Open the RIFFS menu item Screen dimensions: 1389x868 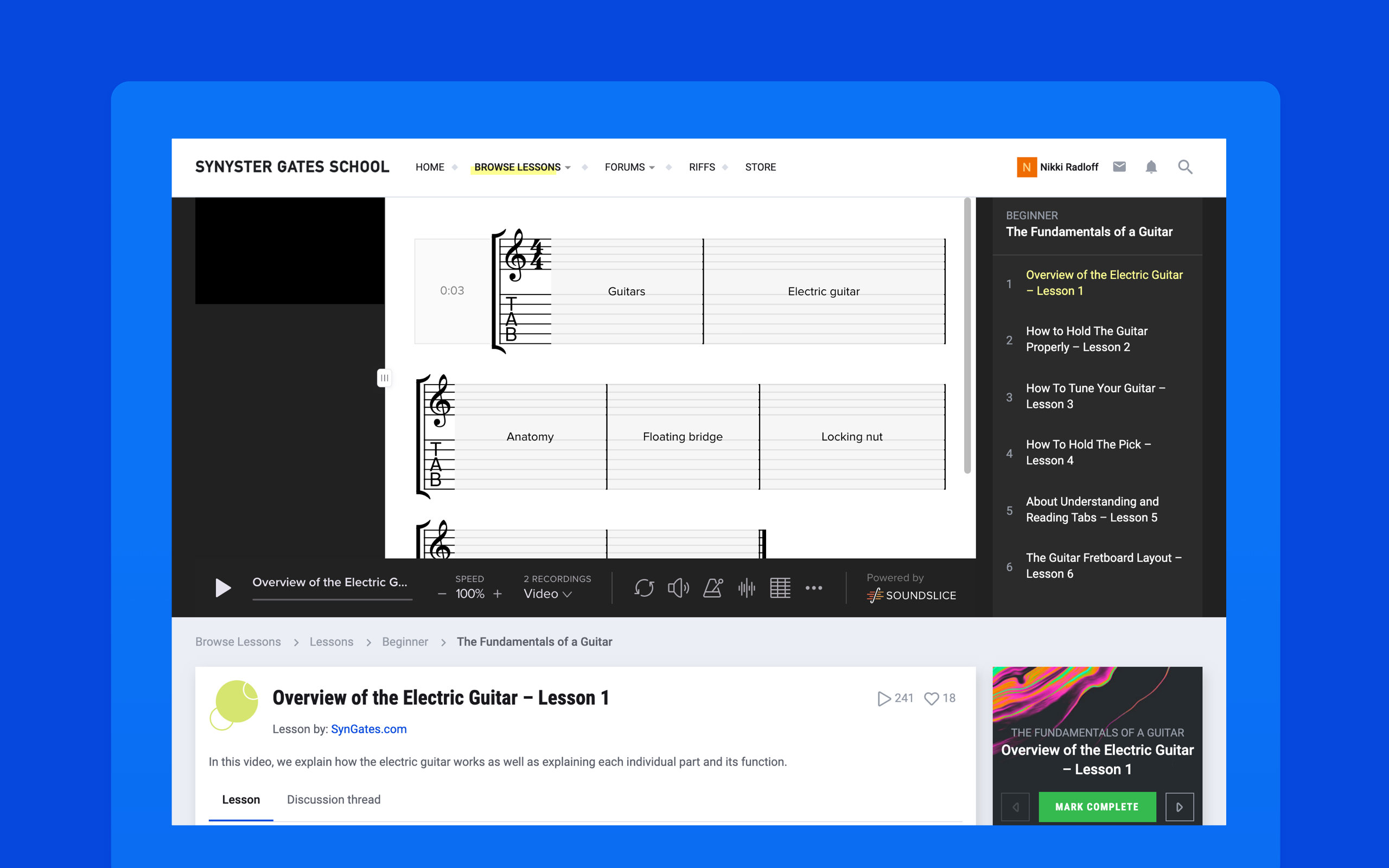click(702, 167)
